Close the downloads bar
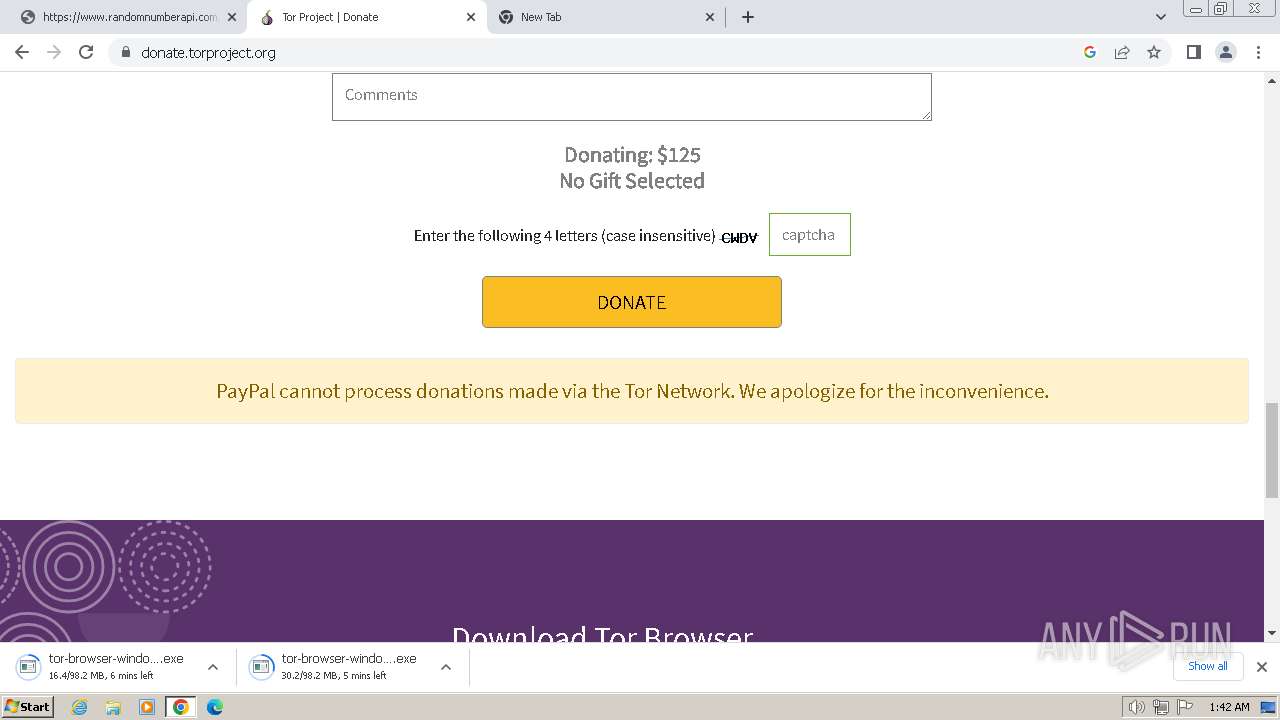Image resolution: width=1280 pixels, height=720 pixels. coord(1262,667)
